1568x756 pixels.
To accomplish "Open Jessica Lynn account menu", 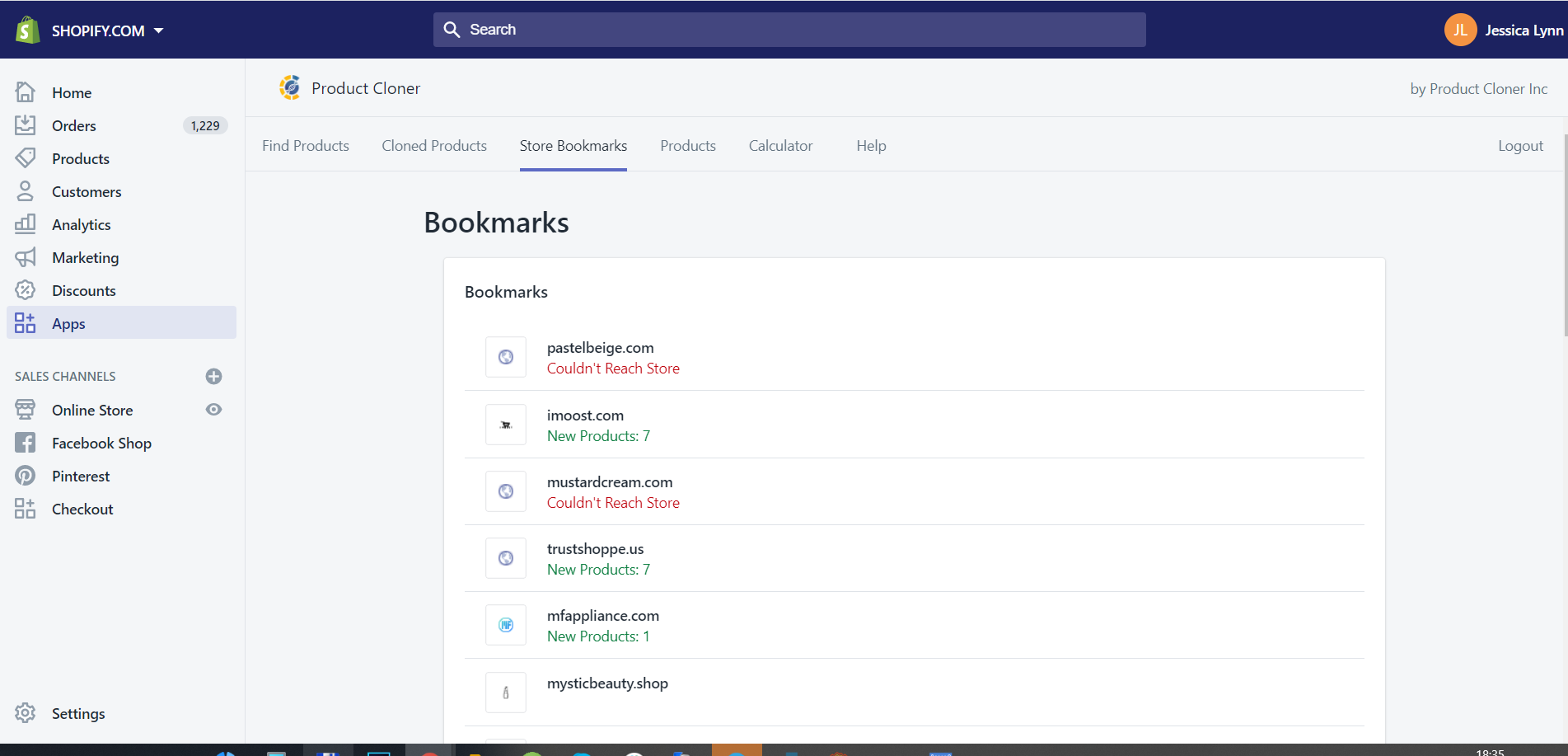I will [x=1504, y=31].
